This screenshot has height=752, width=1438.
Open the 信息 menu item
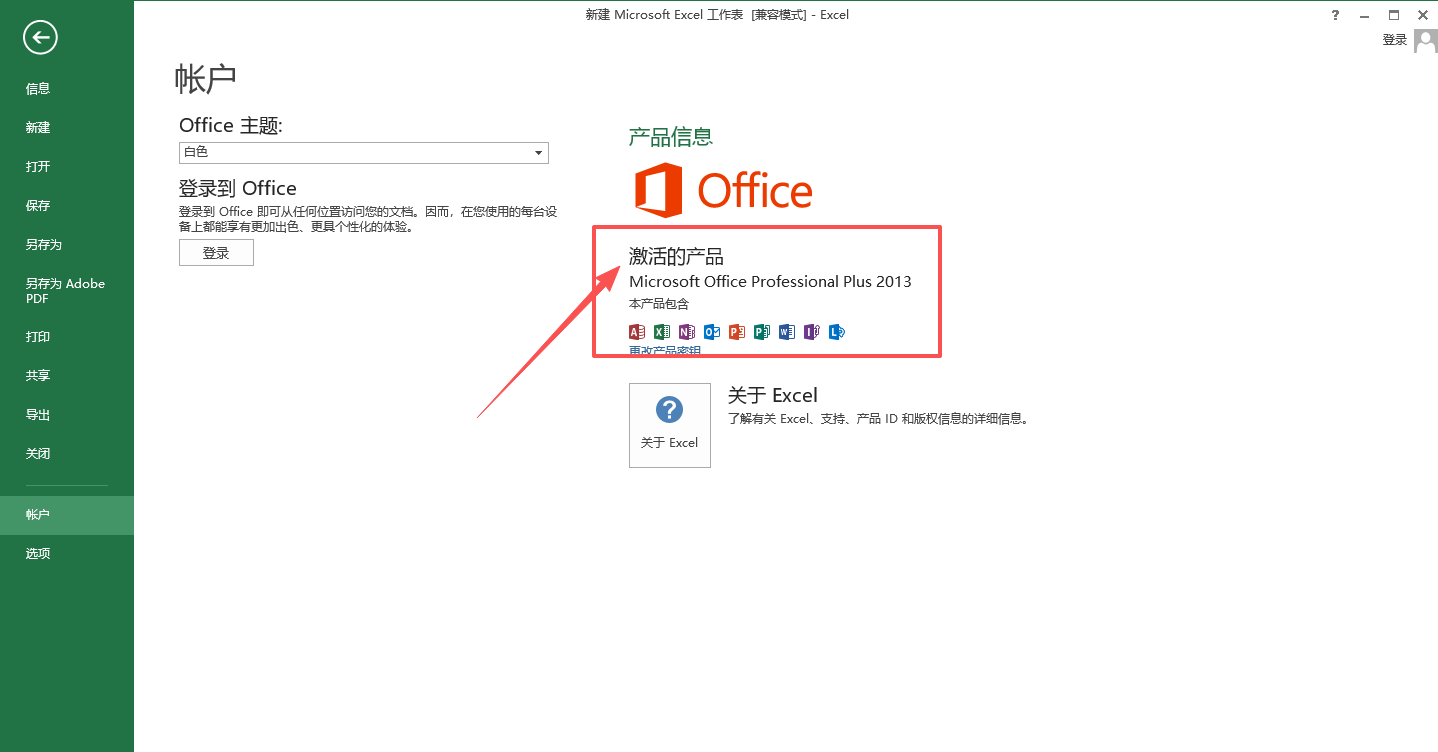coord(38,88)
